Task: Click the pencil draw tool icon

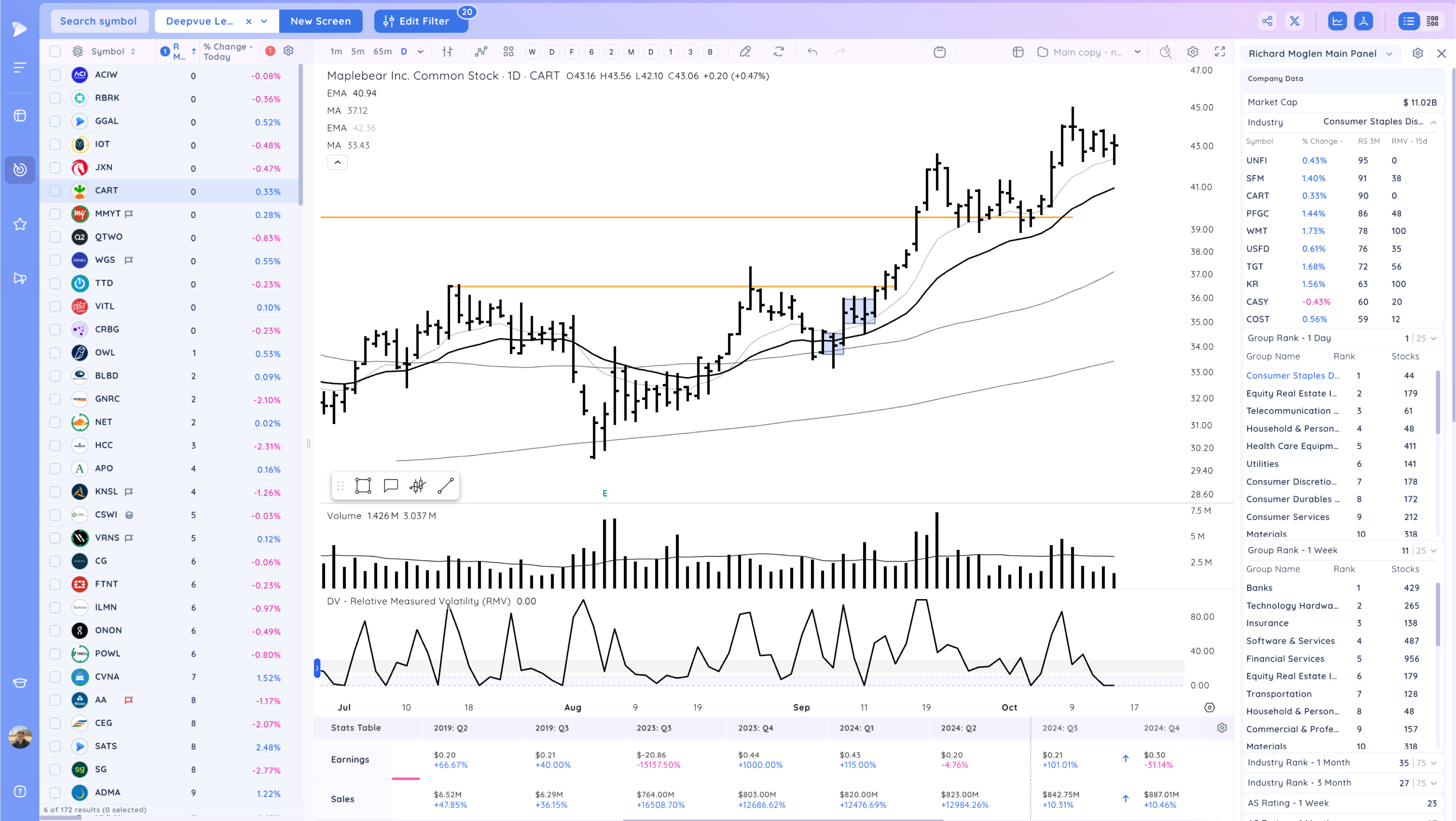Action: (745, 51)
